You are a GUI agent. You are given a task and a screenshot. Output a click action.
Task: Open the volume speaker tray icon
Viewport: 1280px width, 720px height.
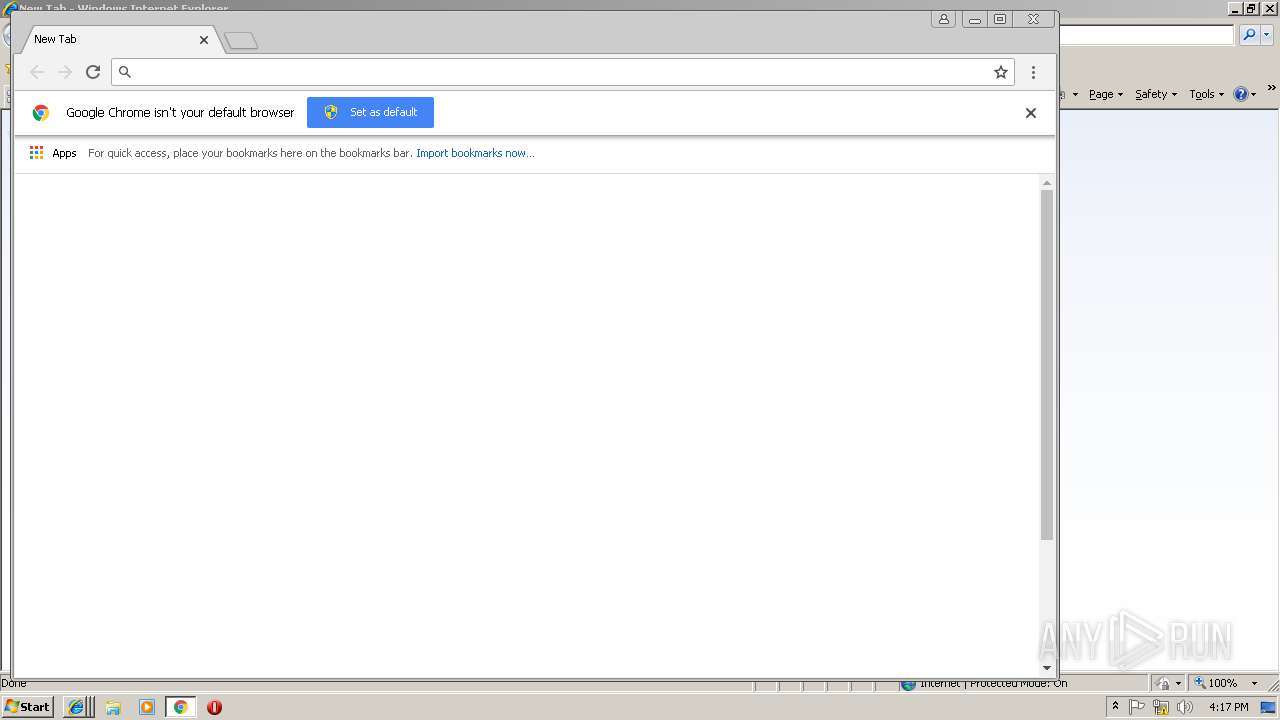tap(1185, 707)
